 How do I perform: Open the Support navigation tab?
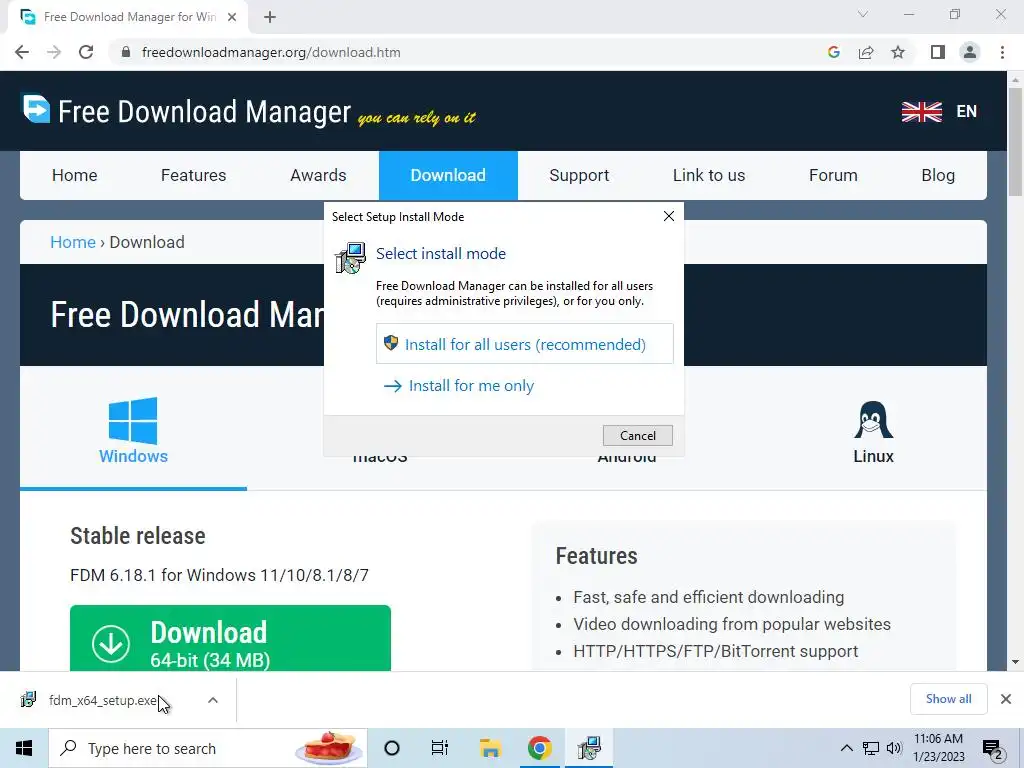click(579, 175)
